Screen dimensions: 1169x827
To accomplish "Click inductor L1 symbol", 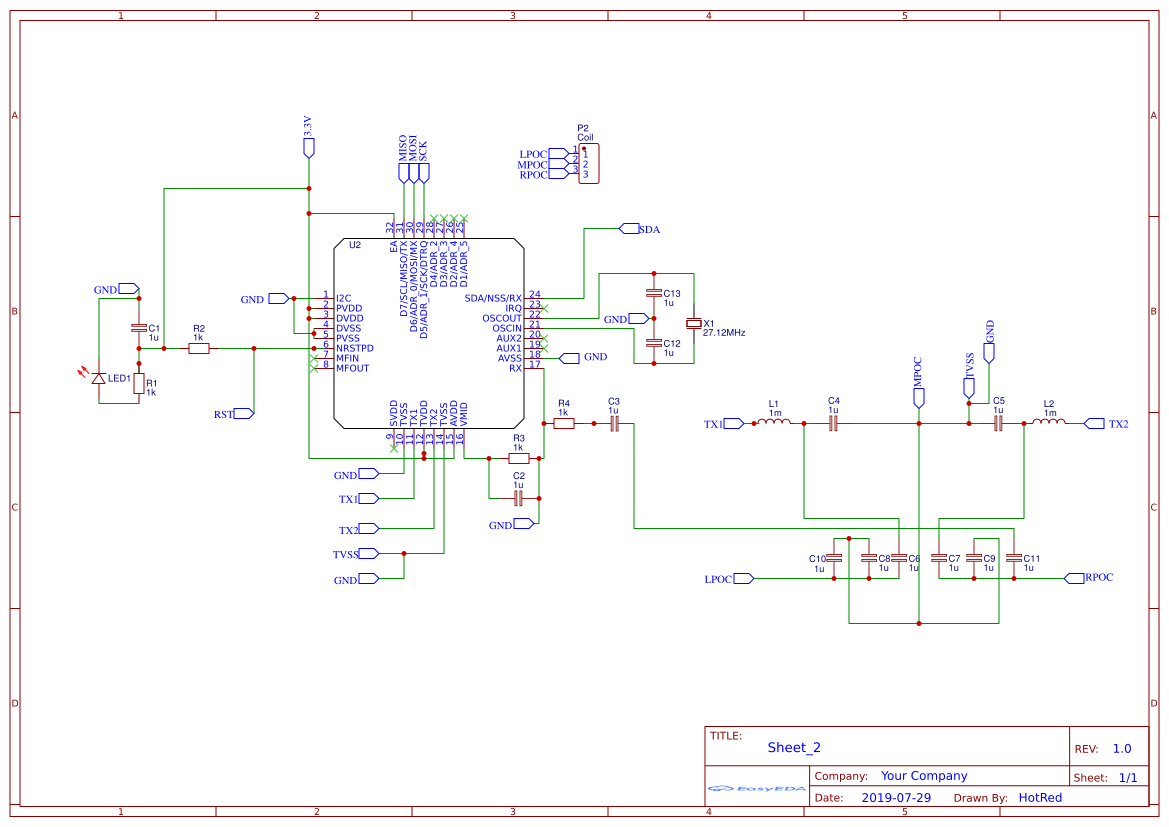I will [x=772, y=423].
